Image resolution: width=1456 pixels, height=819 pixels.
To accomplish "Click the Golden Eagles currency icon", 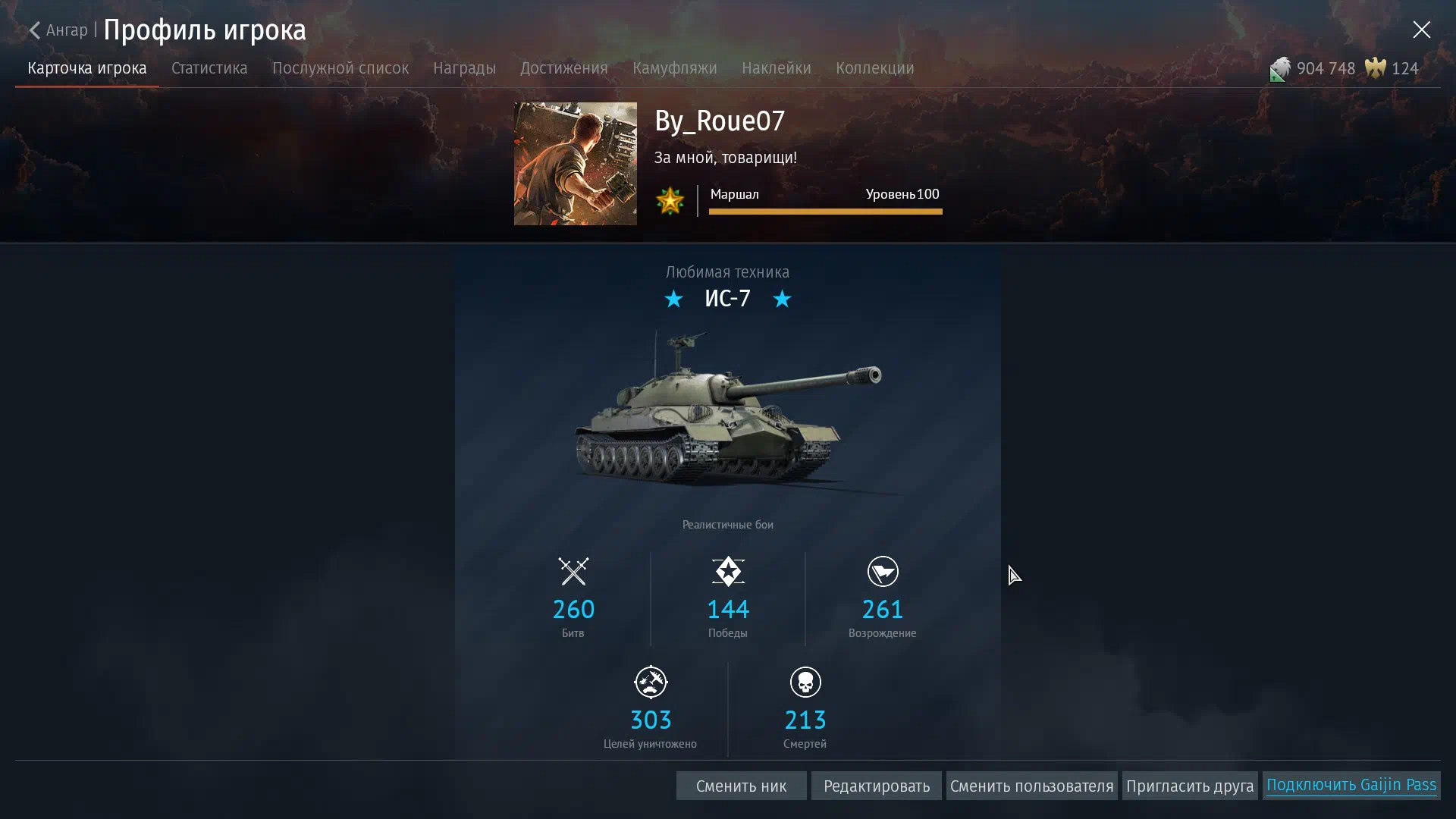I will [x=1376, y=68].
